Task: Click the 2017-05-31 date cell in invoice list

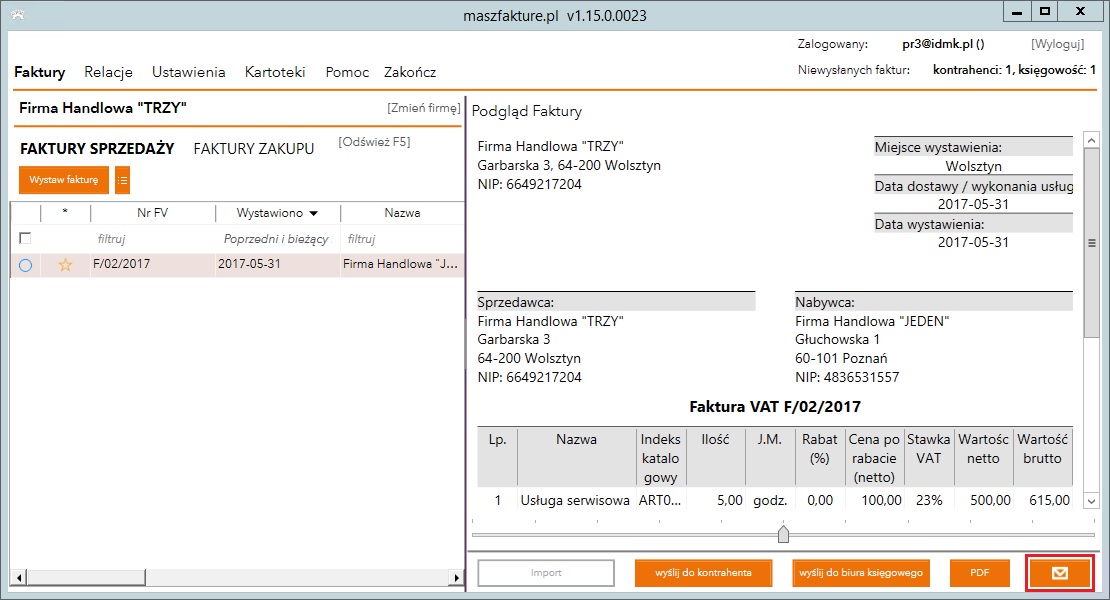Action: pyautogui.click(x=249, y=264)
